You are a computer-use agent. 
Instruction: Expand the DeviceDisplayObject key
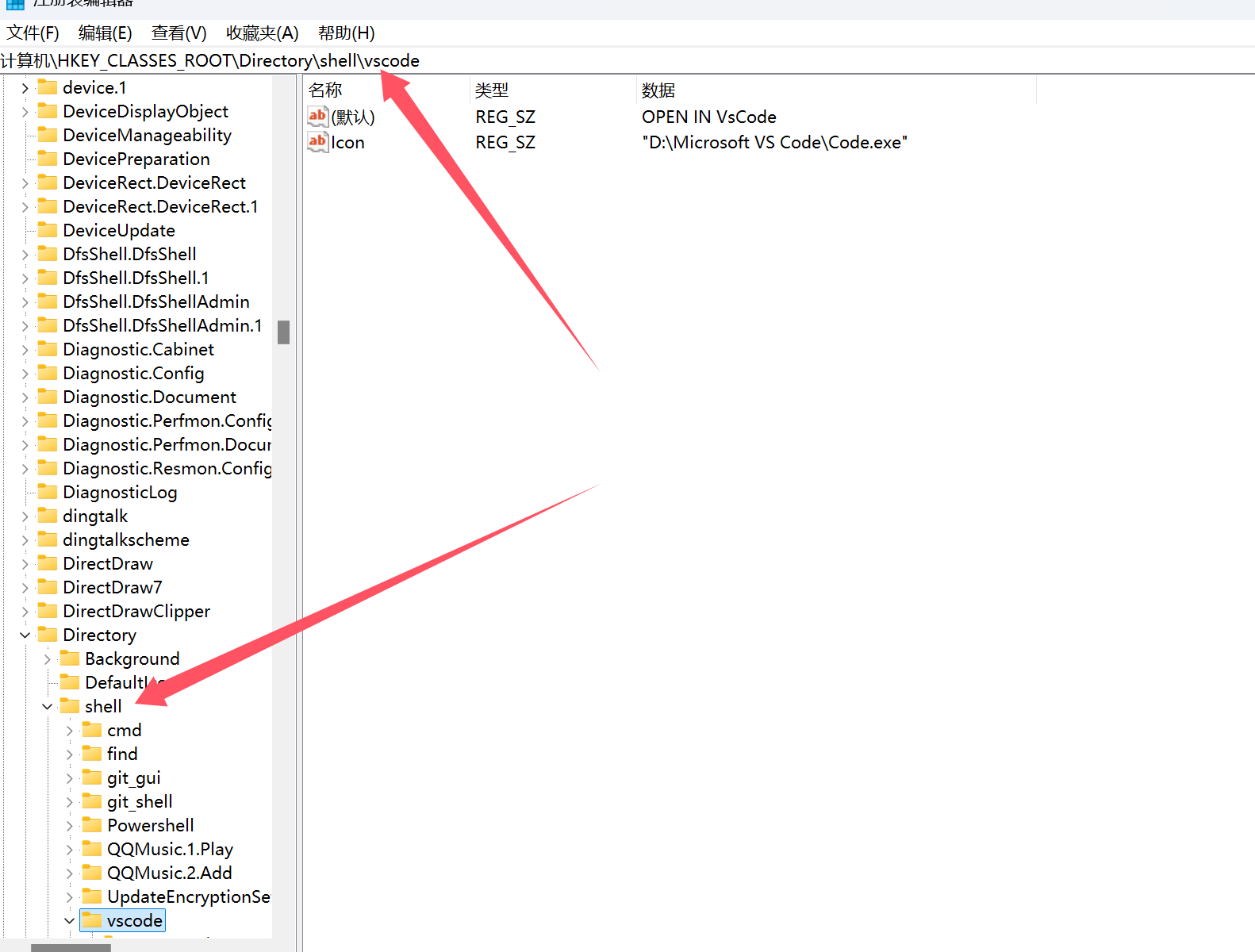(25, 112)
